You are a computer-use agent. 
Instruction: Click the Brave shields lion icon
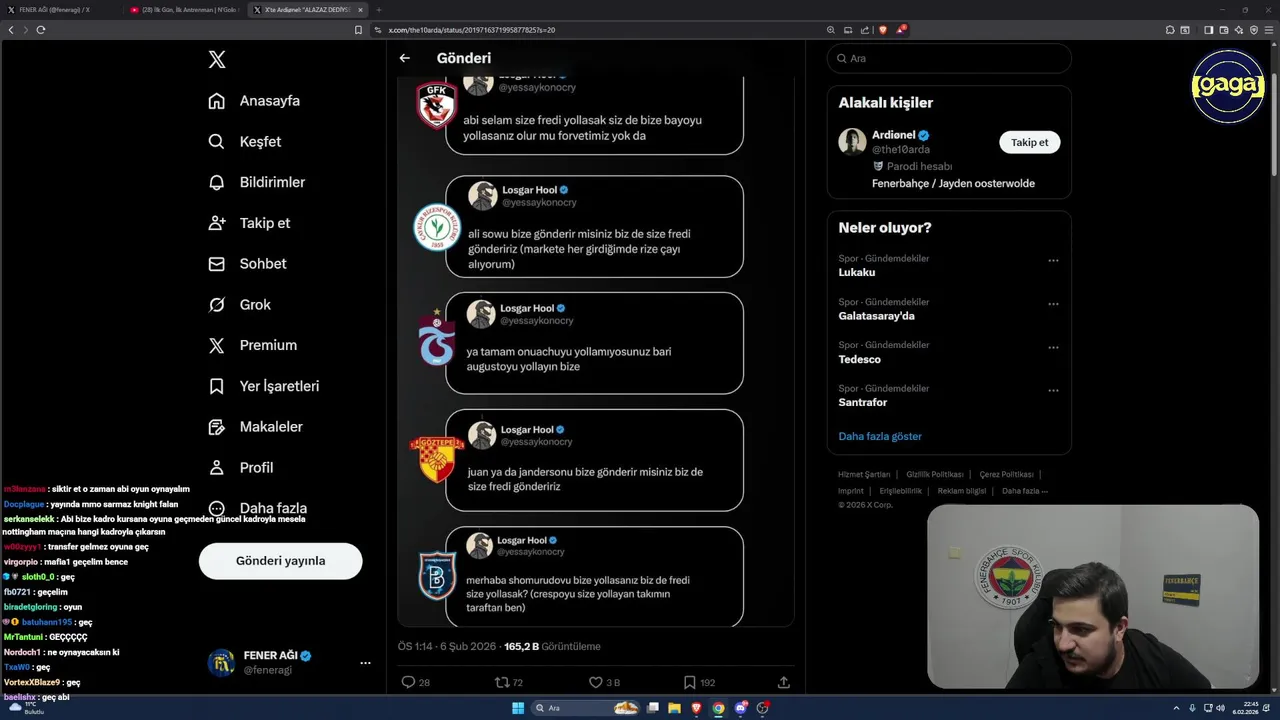[883, 30]
